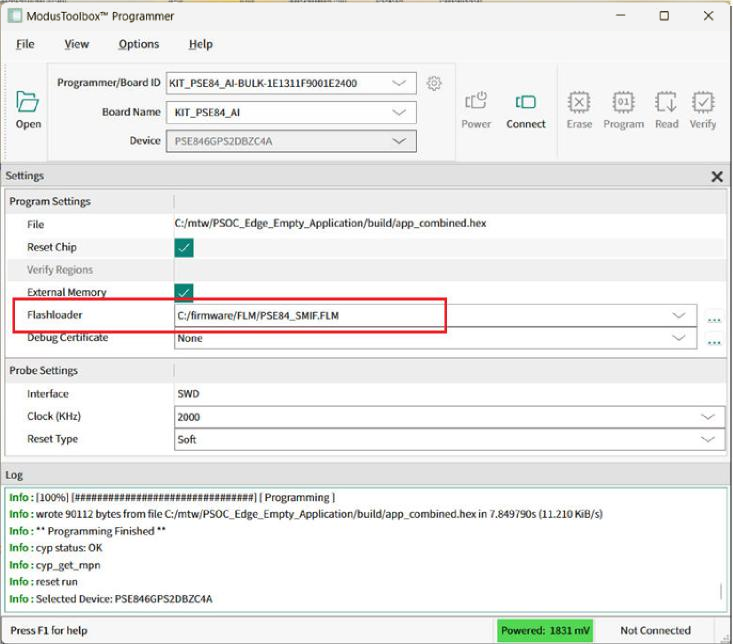Close the Settings panel

coord(717,177)
